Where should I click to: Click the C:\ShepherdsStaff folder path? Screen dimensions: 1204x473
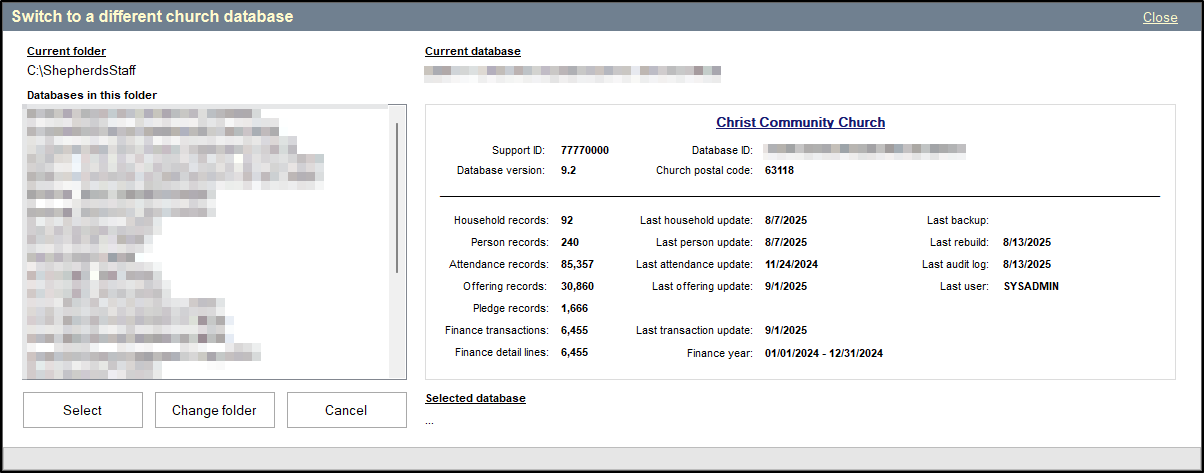(x=81, y=71)
